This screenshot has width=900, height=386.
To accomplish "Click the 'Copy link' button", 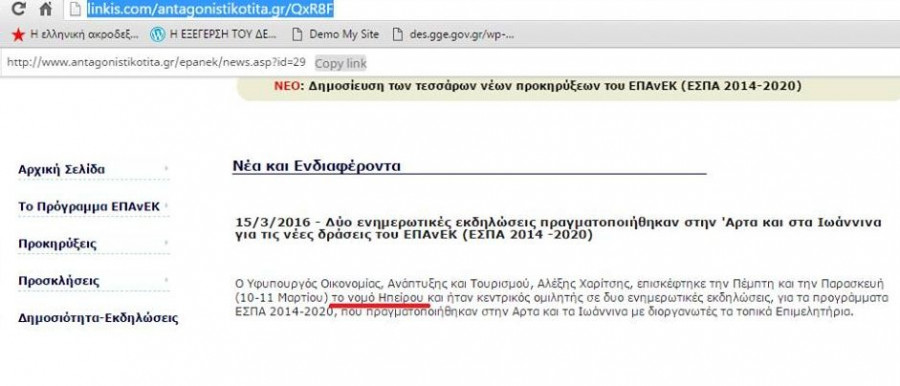I will 340,63.
